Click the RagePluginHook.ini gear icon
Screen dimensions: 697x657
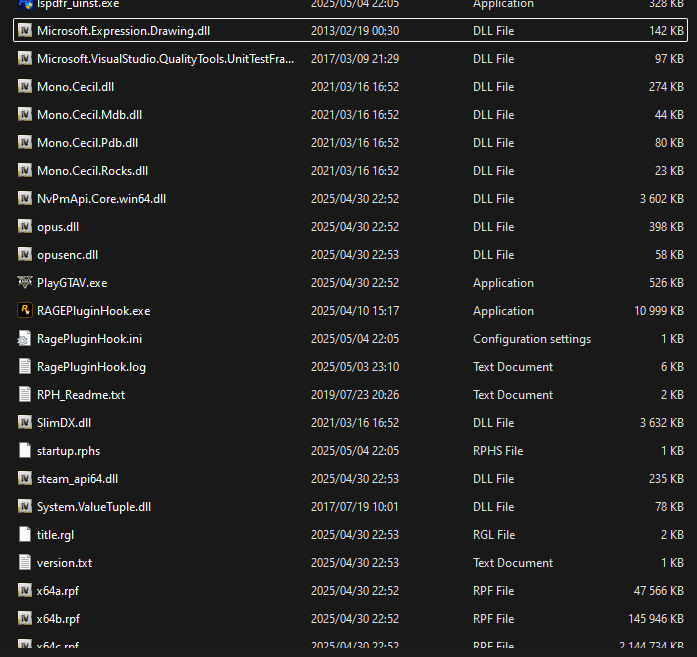[x=24, y=338]
